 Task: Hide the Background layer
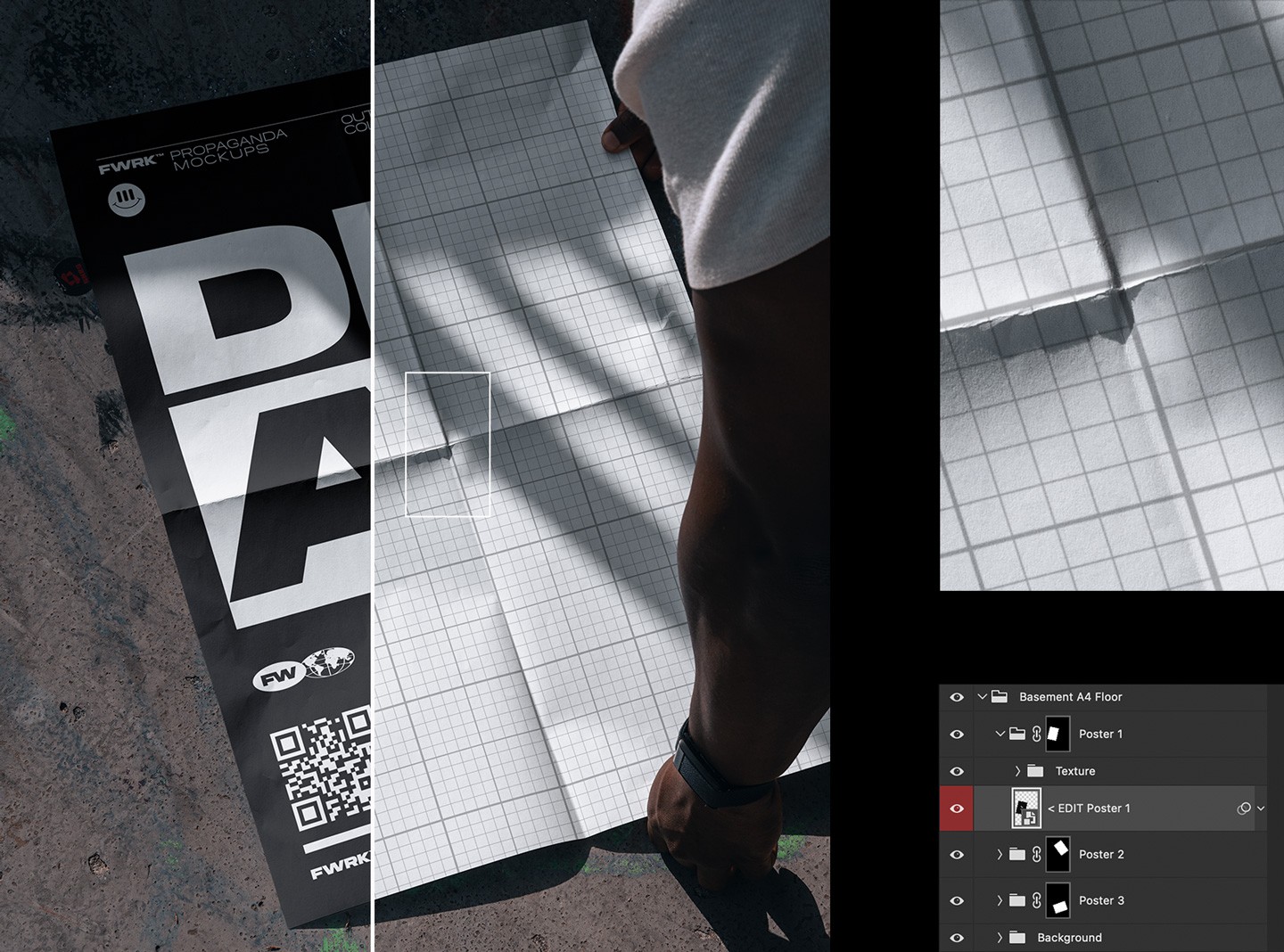point(956,938)
